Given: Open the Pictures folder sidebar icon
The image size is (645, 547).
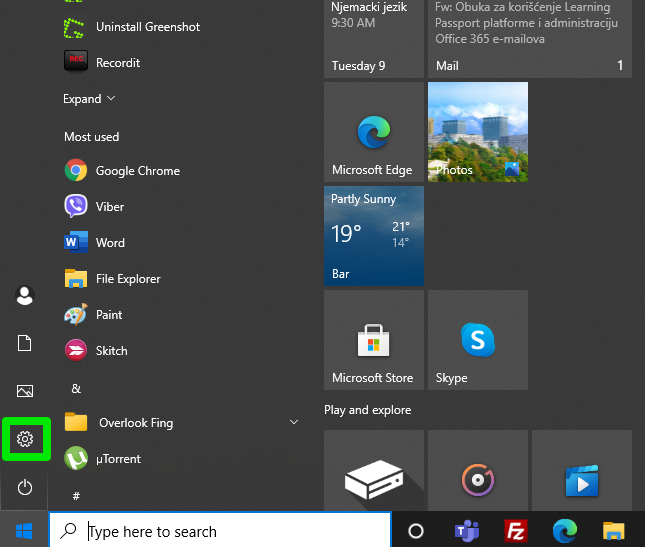Looking at the screenshot, I should point(25,391).
